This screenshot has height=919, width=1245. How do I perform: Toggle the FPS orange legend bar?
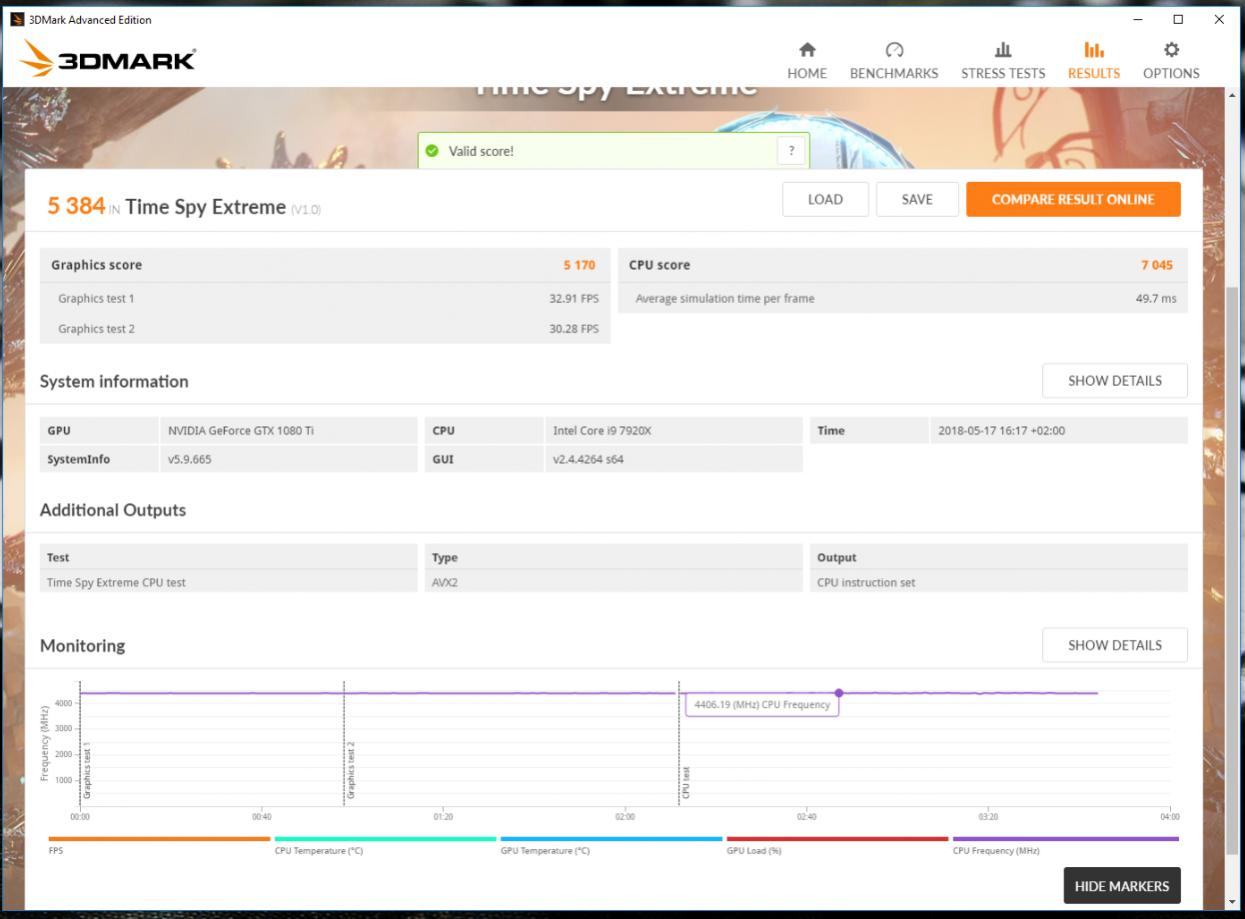coord(159,839)
